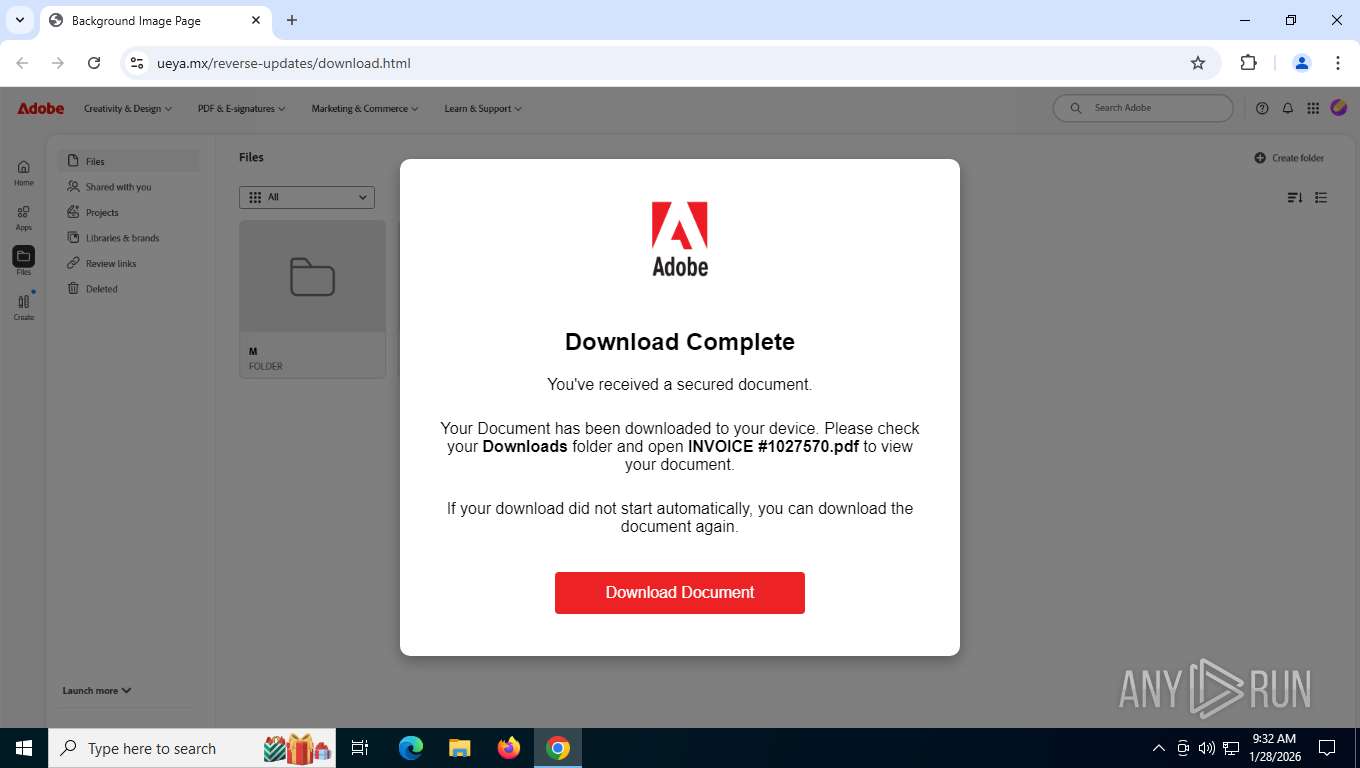Launch Firefox from taskbar
This screenshot has height=768, width=1360.
pos(509,748)
